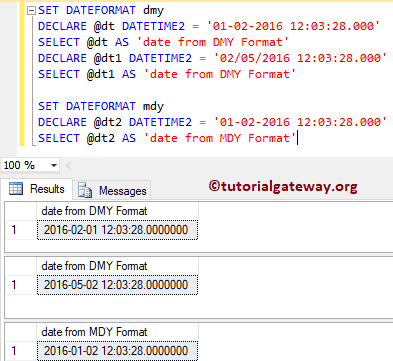The width and height of the screenshot is (393, 361).
Task: Click the Results grid icon
Action: pyautogui.click(x=16, y=189)
